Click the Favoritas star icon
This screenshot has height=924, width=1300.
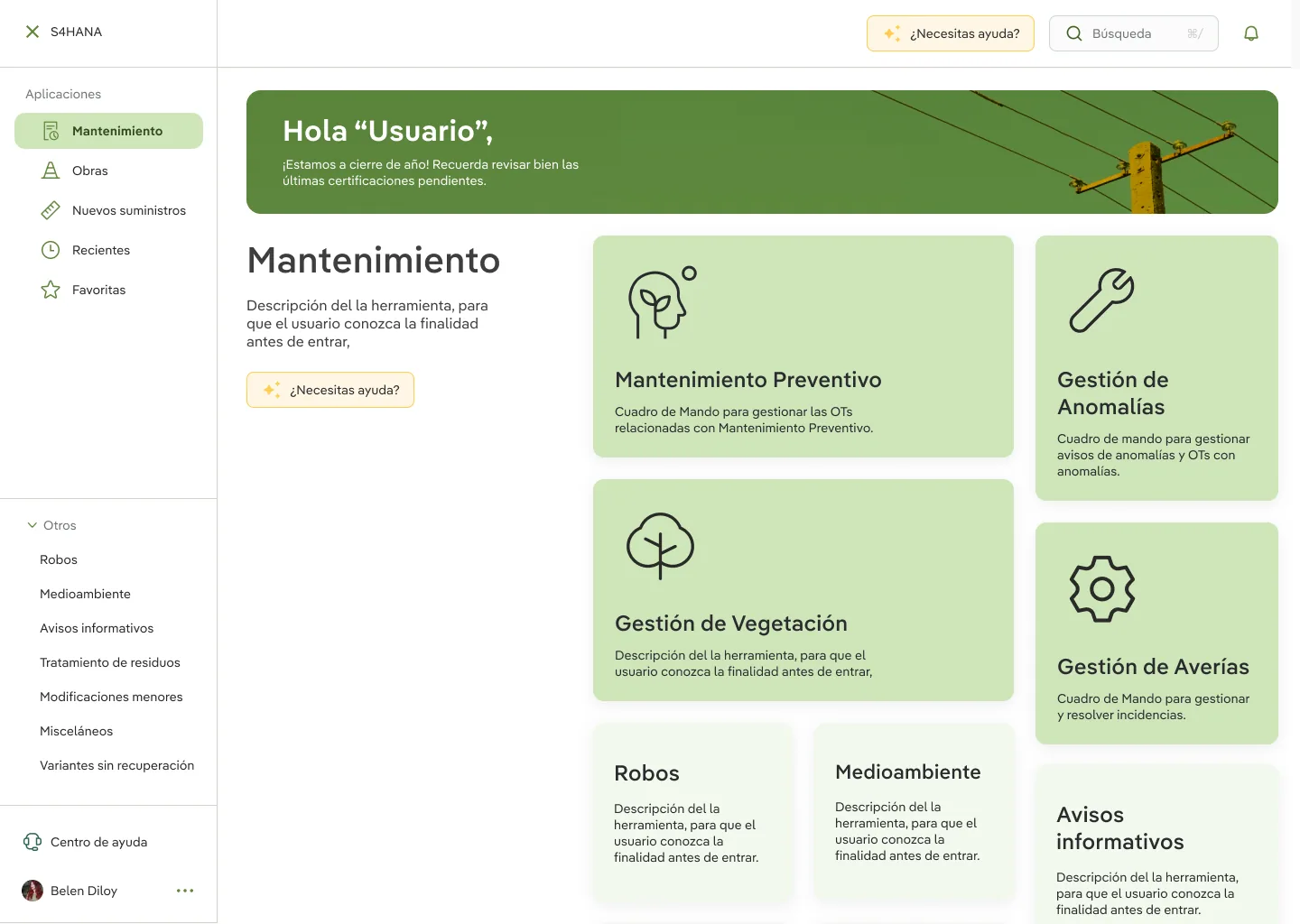(x=51, y=290)
